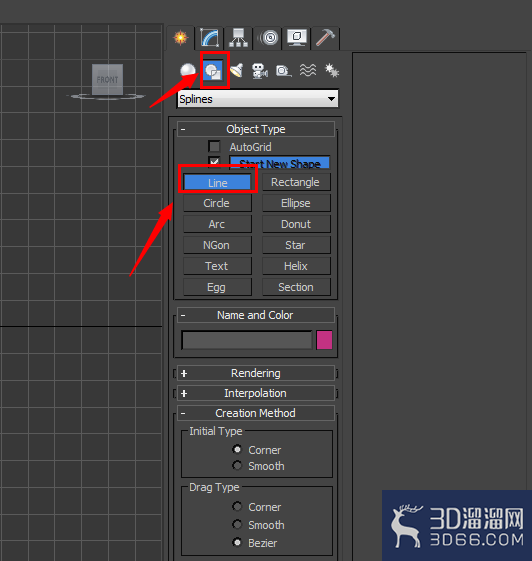Image resolution: width=532 pixels, height=561 pixels.
Task: Select the Cameras category icon
Action: coord(260,70)
